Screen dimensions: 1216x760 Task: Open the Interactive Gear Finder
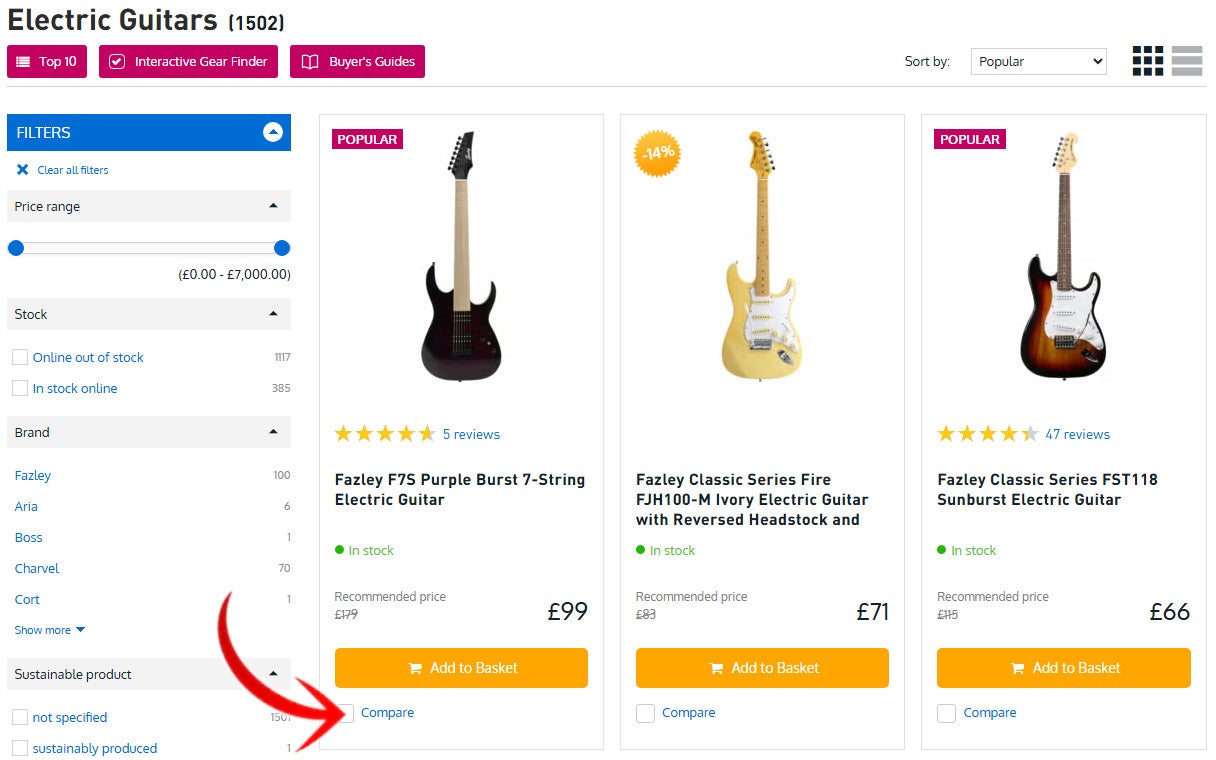tap(188, 61)
